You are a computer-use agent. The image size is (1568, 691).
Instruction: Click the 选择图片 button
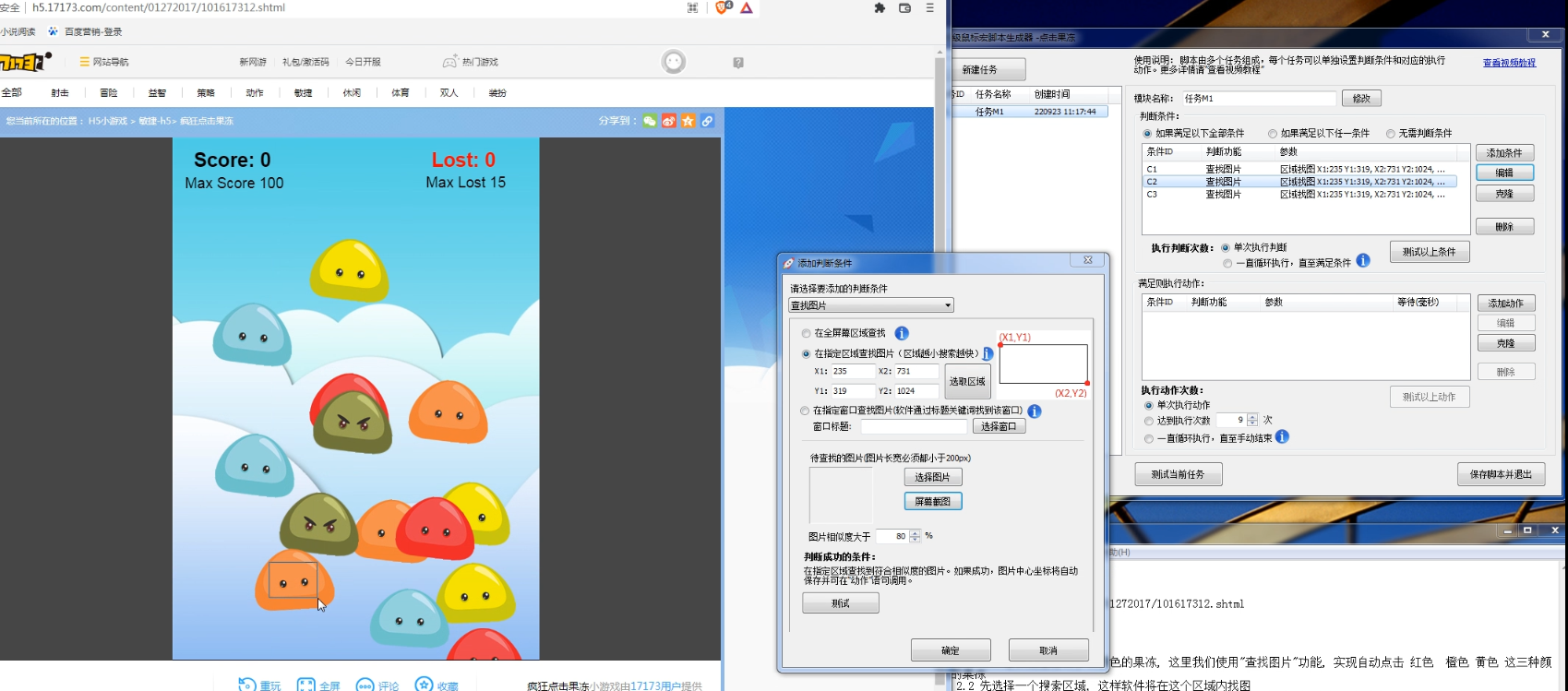(933, 477)
